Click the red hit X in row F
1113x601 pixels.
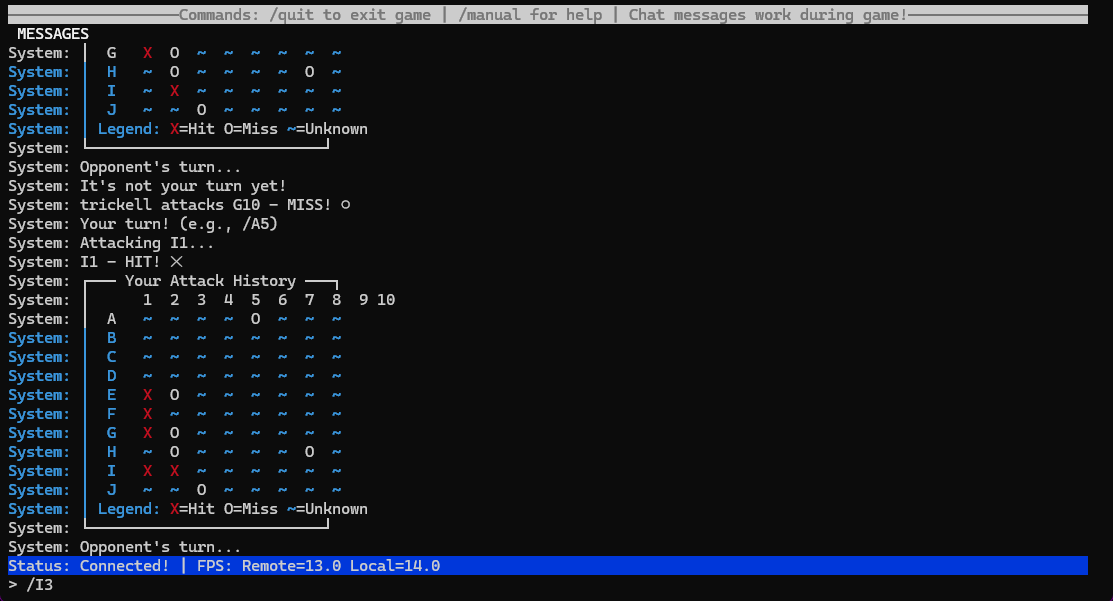coord(148,414)
